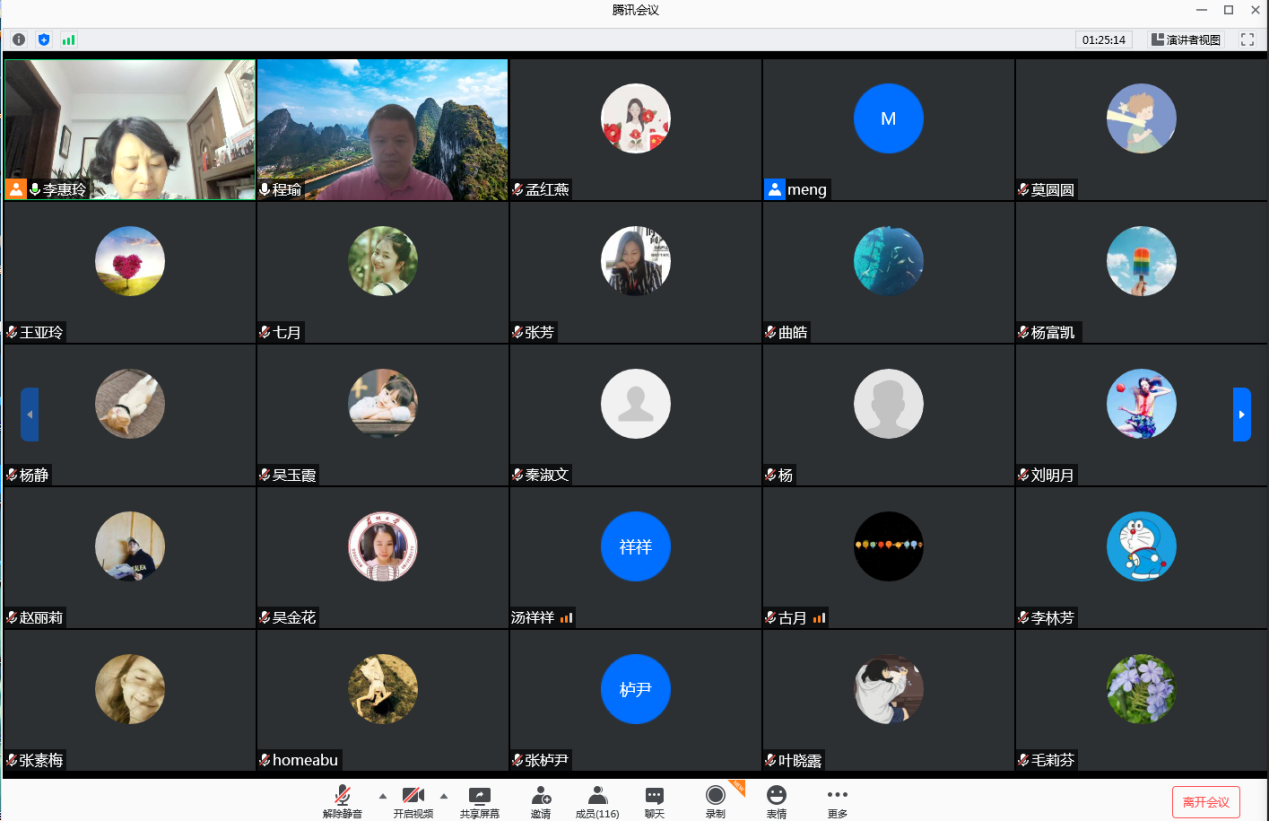Viewport: 1269px width, 821px height.
Task: Click the blue security shield icon
Action: 44,40
